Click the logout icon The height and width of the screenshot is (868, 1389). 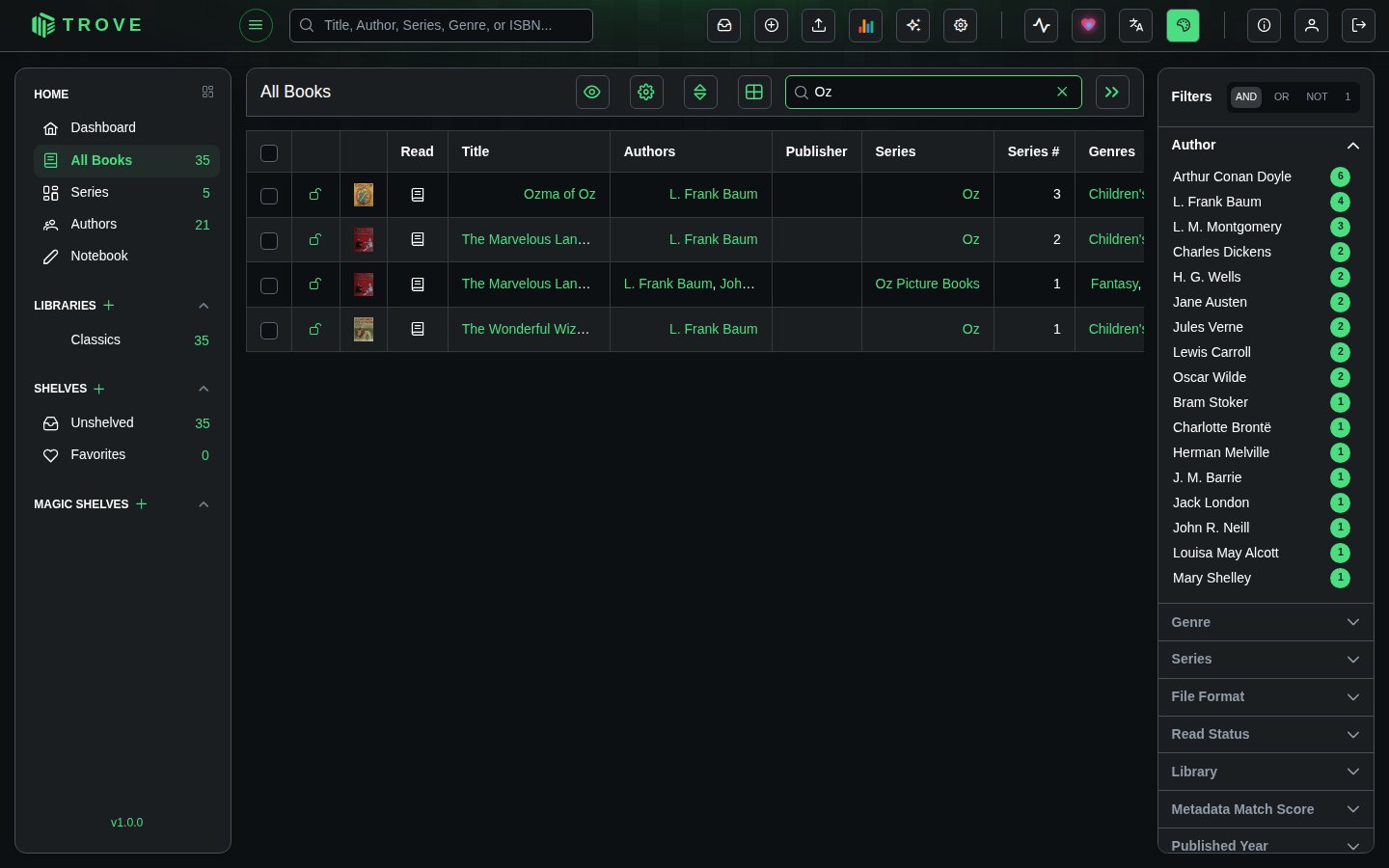tap(1359, 25)
